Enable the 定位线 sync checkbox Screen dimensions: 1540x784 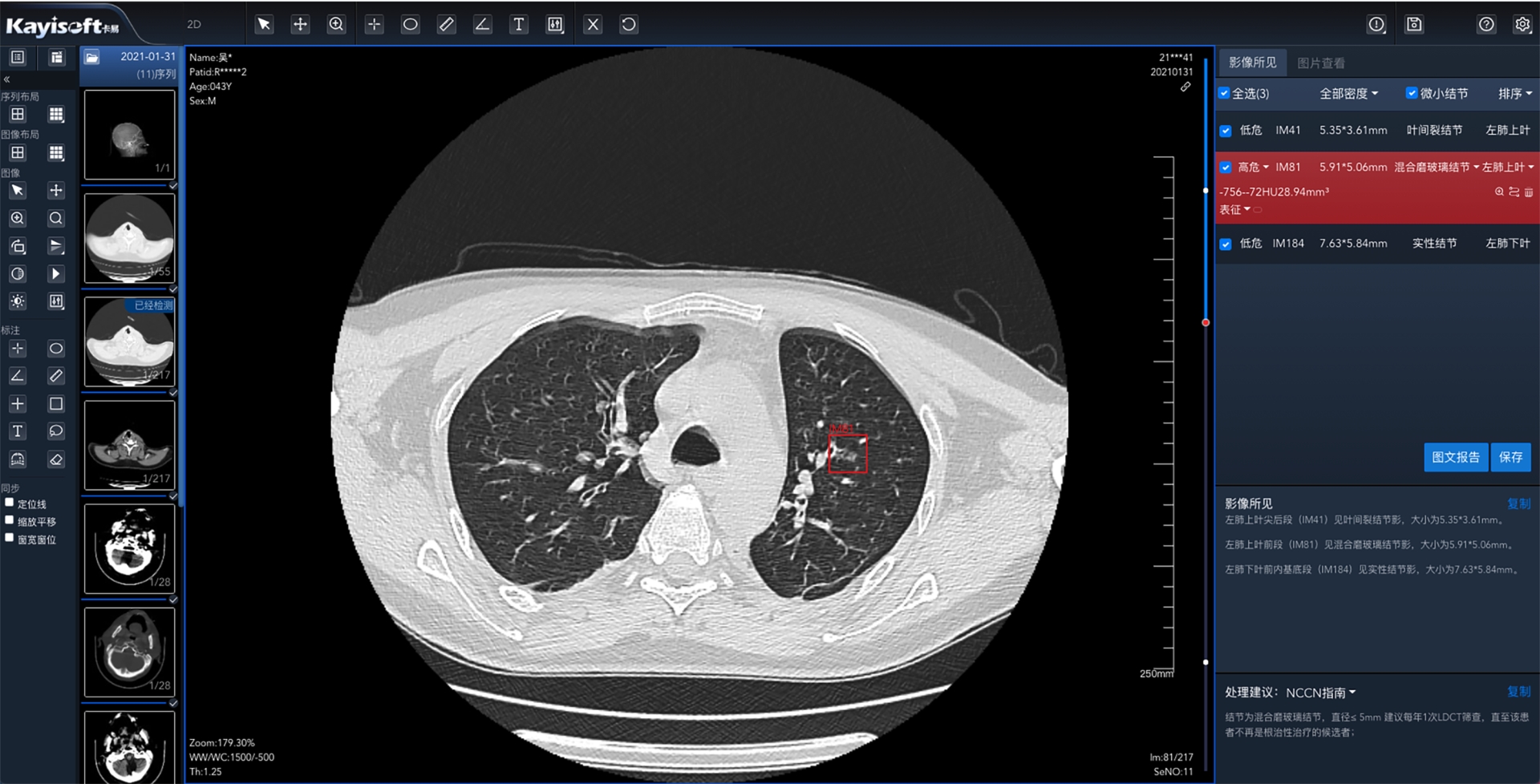[x=10, y=503]
